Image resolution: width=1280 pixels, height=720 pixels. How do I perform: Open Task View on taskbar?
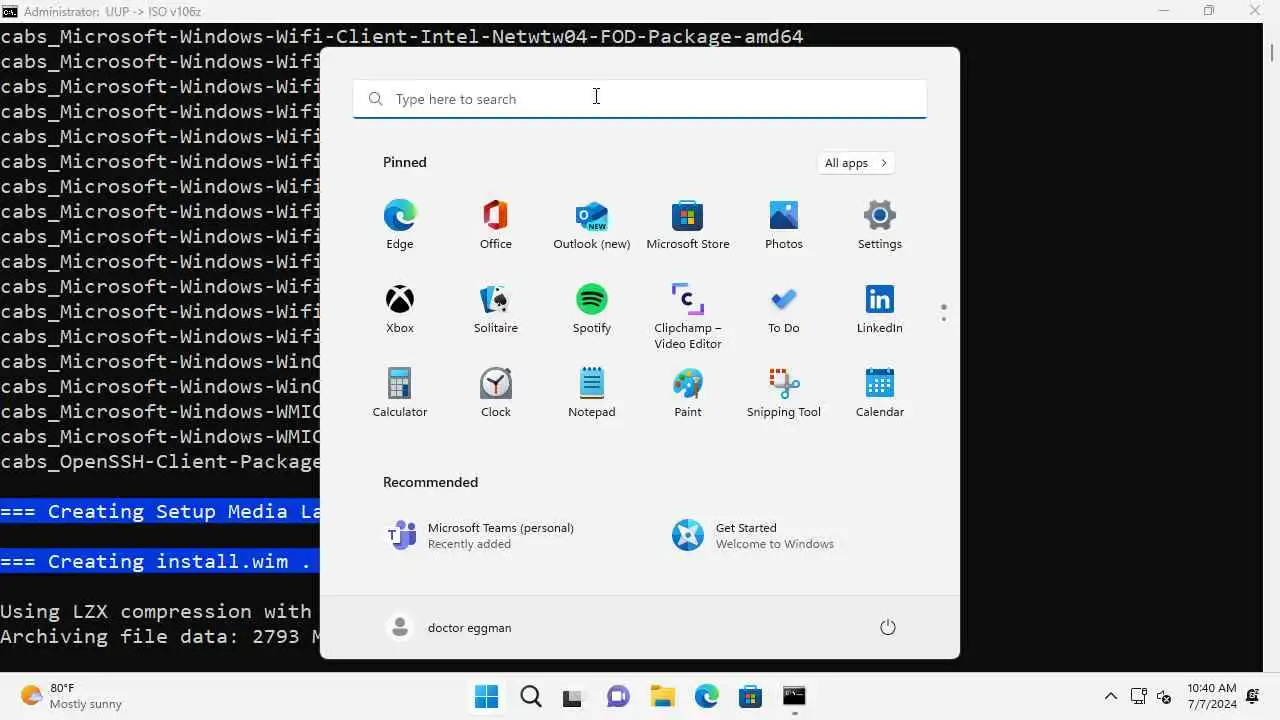[574, 696]
